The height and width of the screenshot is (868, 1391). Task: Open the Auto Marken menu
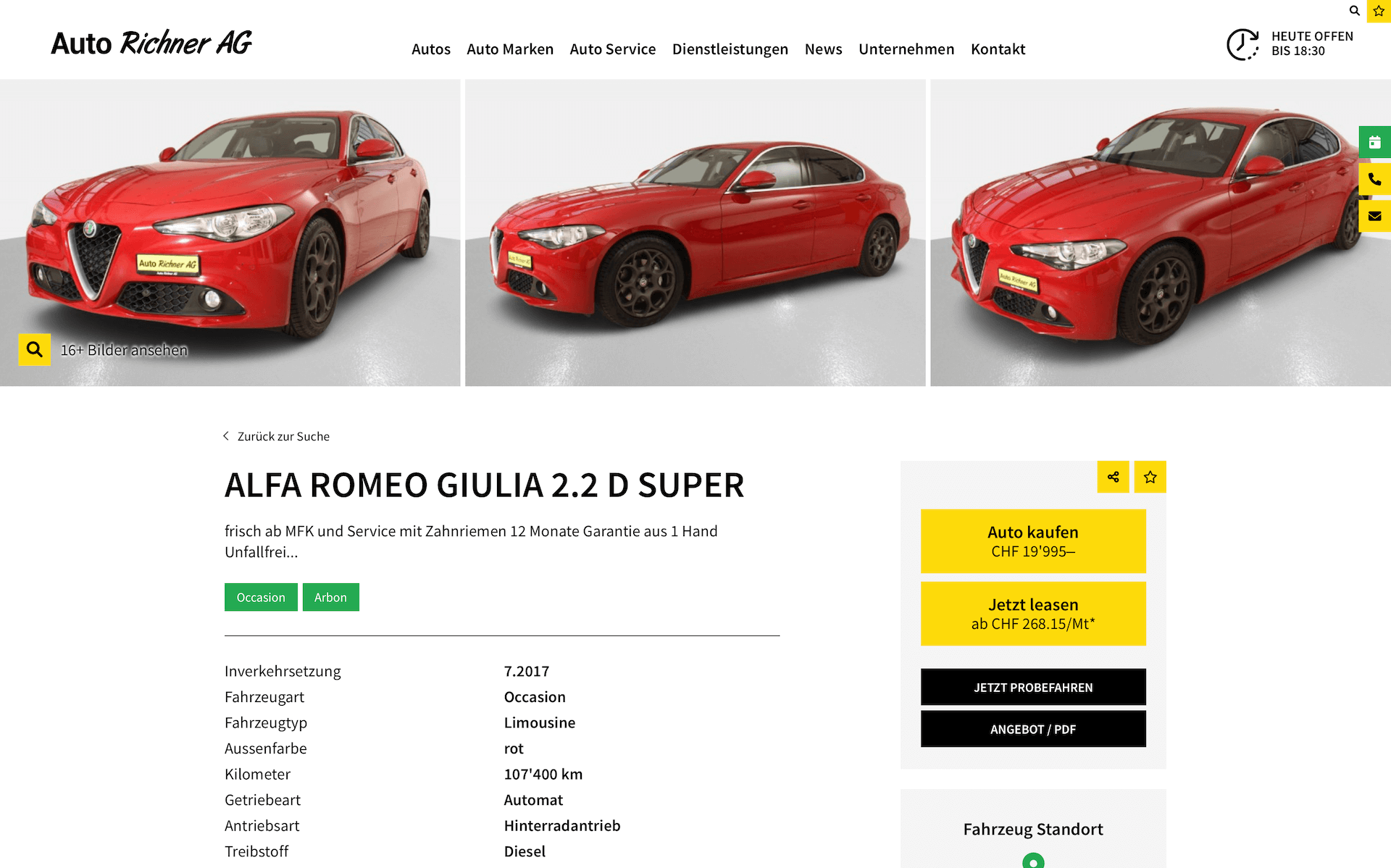coord(510,49)
